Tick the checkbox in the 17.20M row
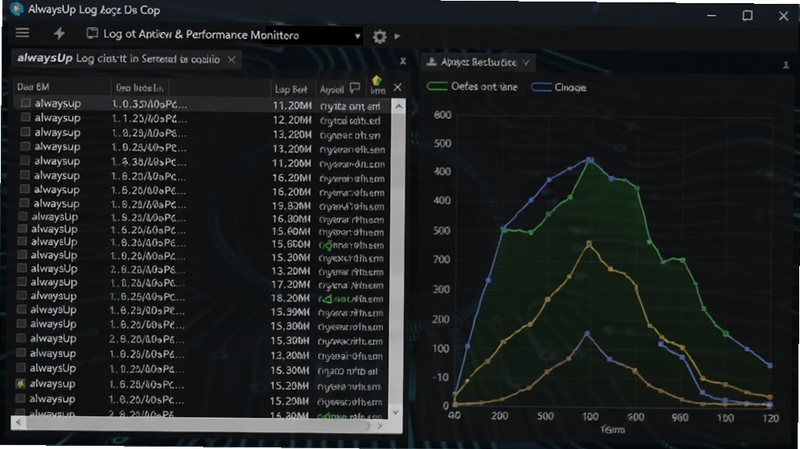 pos(21,282)
